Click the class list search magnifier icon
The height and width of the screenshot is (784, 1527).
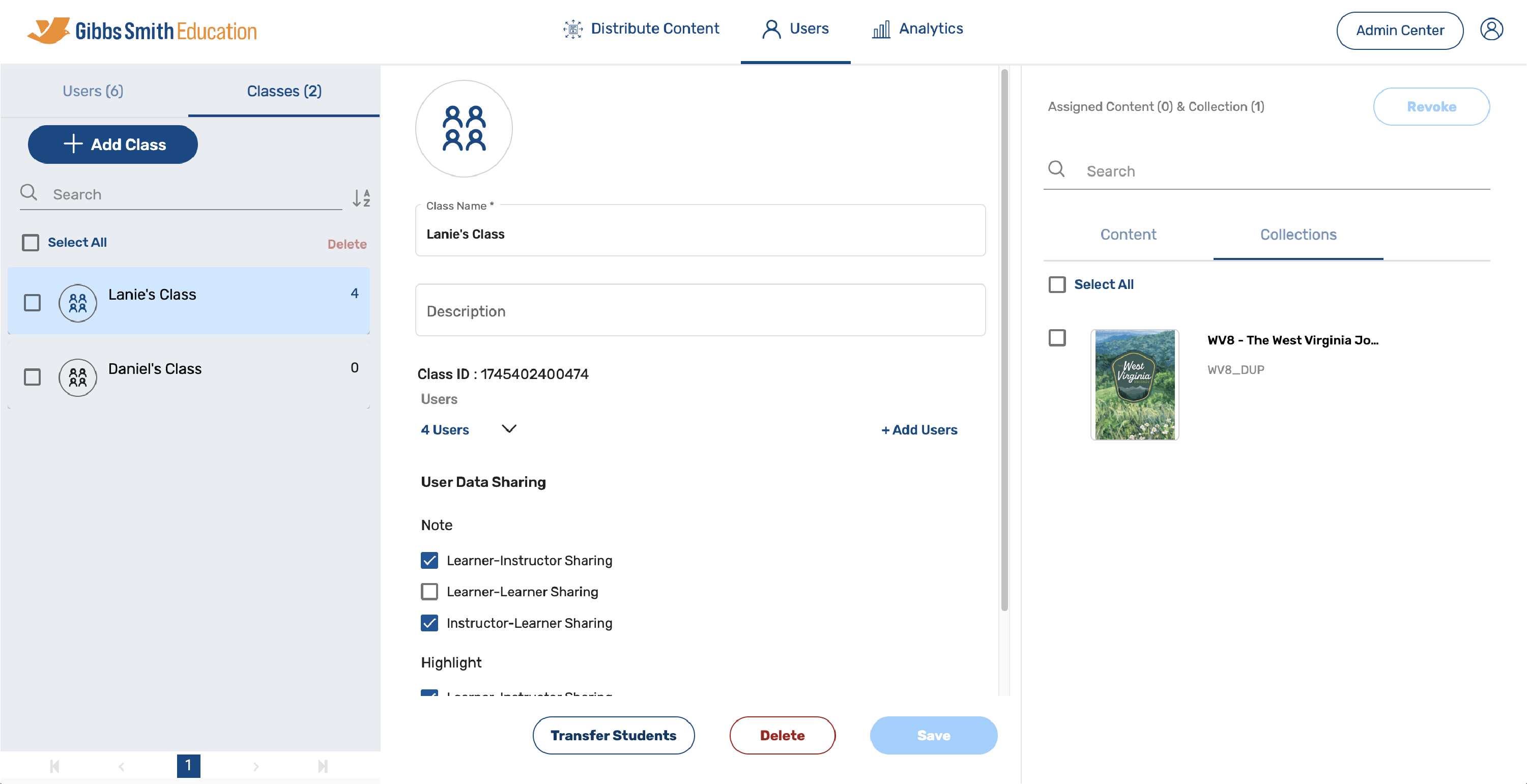click(28, 193)
